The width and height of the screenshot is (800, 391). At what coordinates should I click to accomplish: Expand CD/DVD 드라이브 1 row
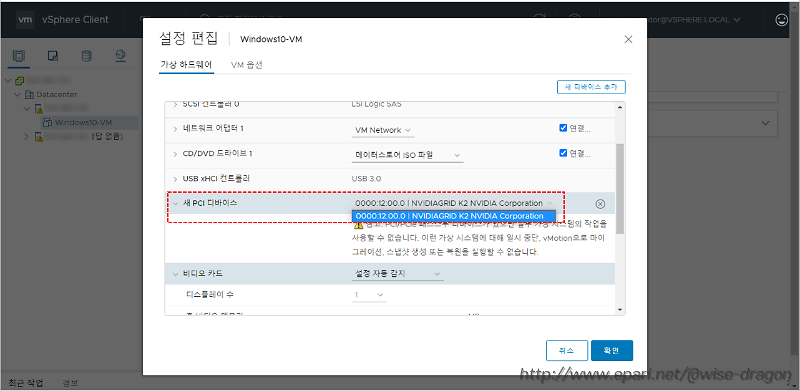pyautogui.click(x=176, y=154)
